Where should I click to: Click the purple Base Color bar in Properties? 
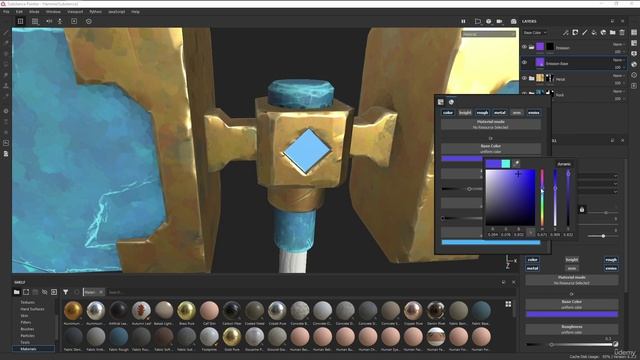click(x=571, y=314)
